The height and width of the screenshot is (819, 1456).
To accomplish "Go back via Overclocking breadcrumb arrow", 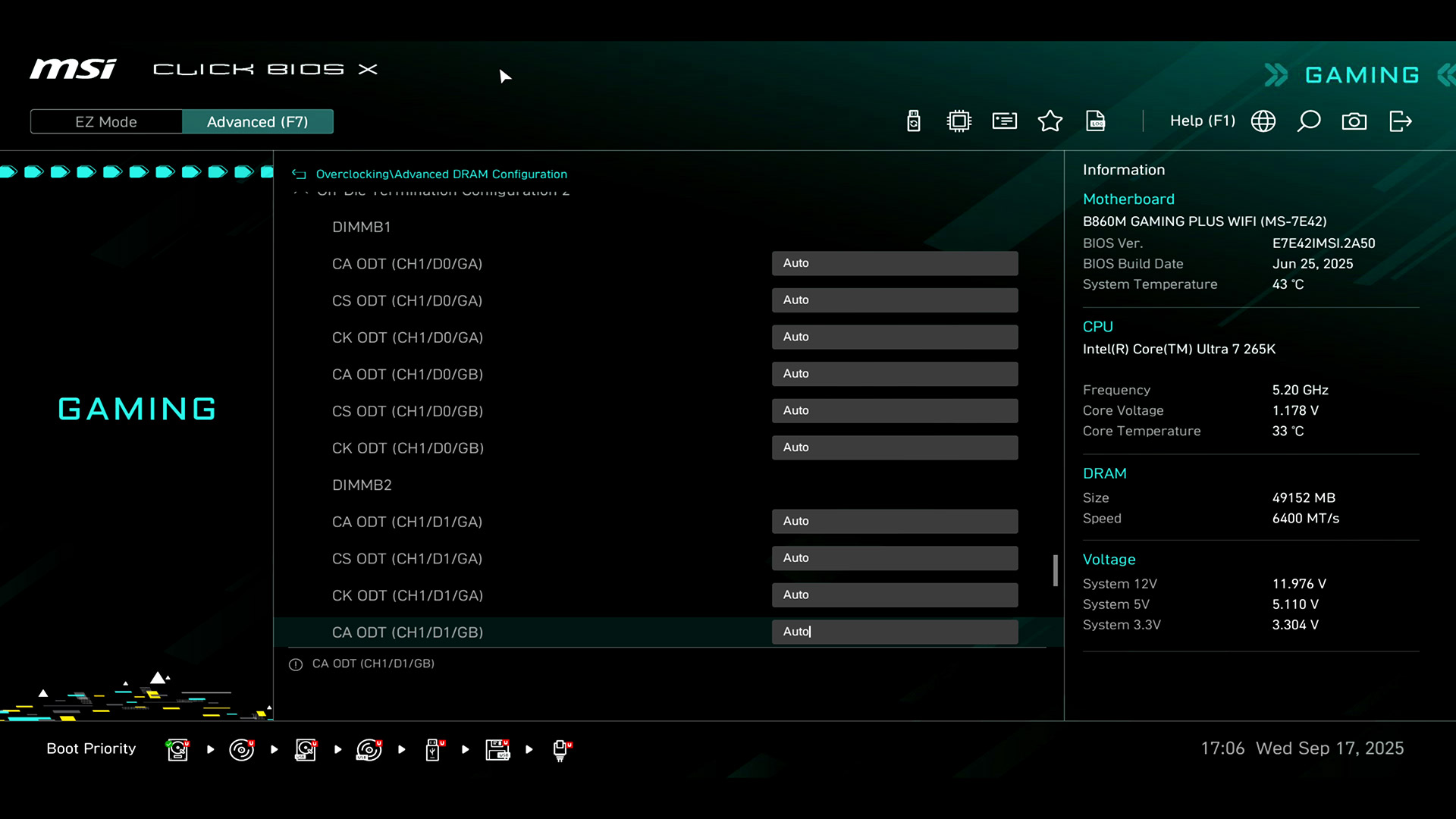I will (x=299, y=174).
